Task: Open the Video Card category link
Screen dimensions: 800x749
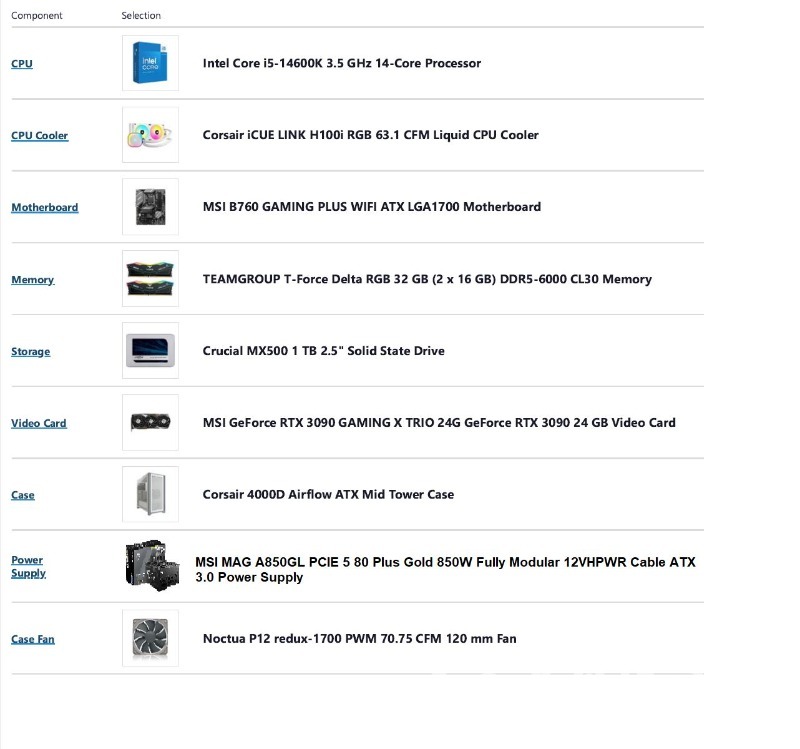Action: [39, 424]
